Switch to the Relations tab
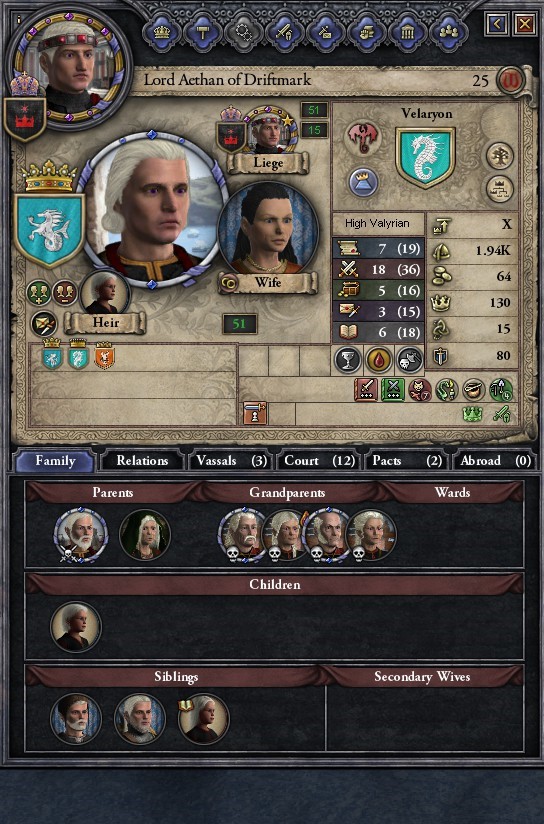544x824 pixels. [142, 461]
